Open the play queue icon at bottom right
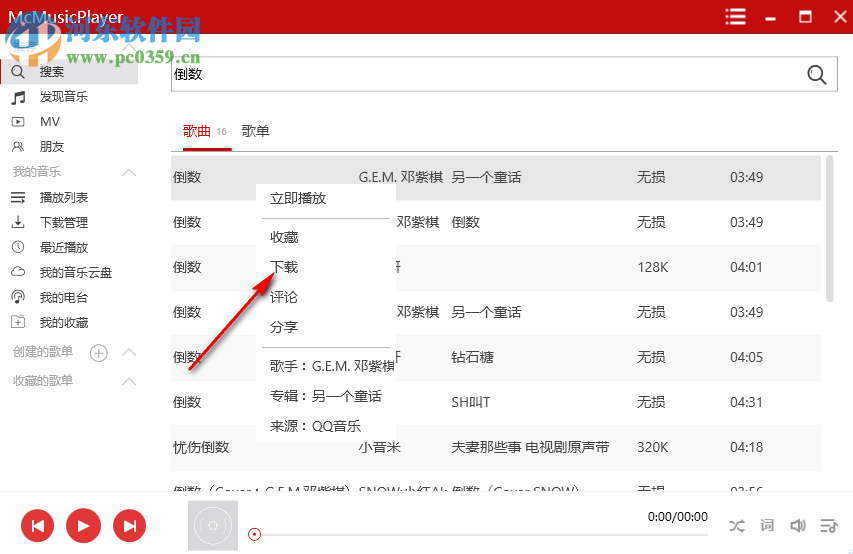Viewport: 853px width, 554px height. coord(829,526)
